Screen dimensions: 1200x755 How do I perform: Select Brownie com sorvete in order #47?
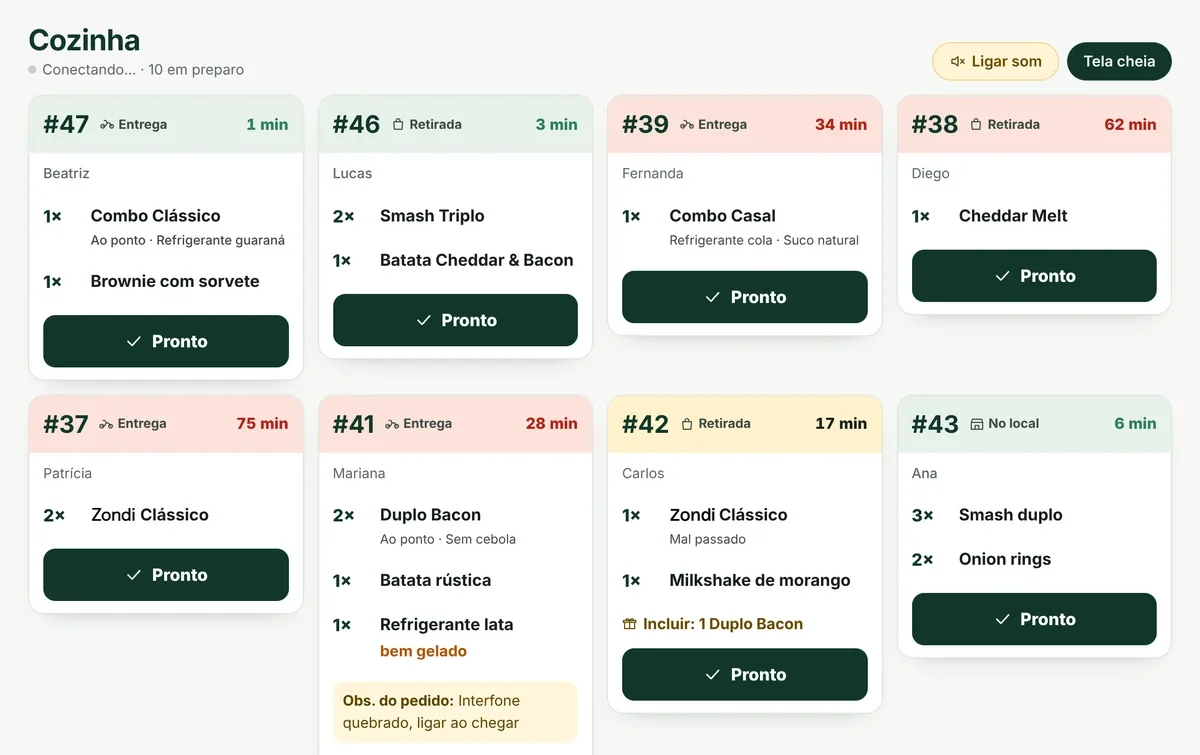click(175, 282)
